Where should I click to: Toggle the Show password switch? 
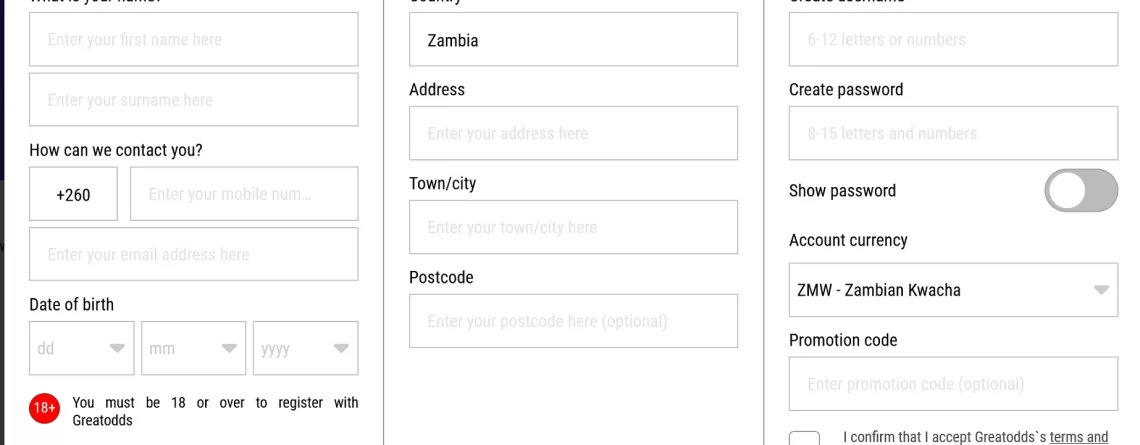click(1081, 191)
